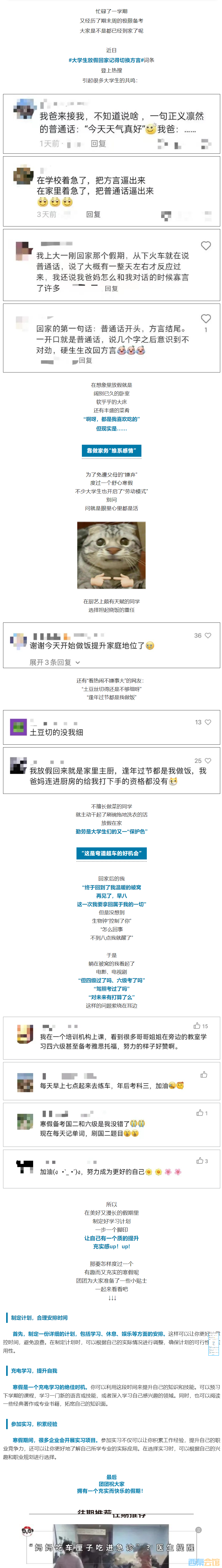222x1568 pixels.
Task: Open the 妈妈吃车厘子吃进急诊 video thumbnail
Action: click(x=111, y=1546)
